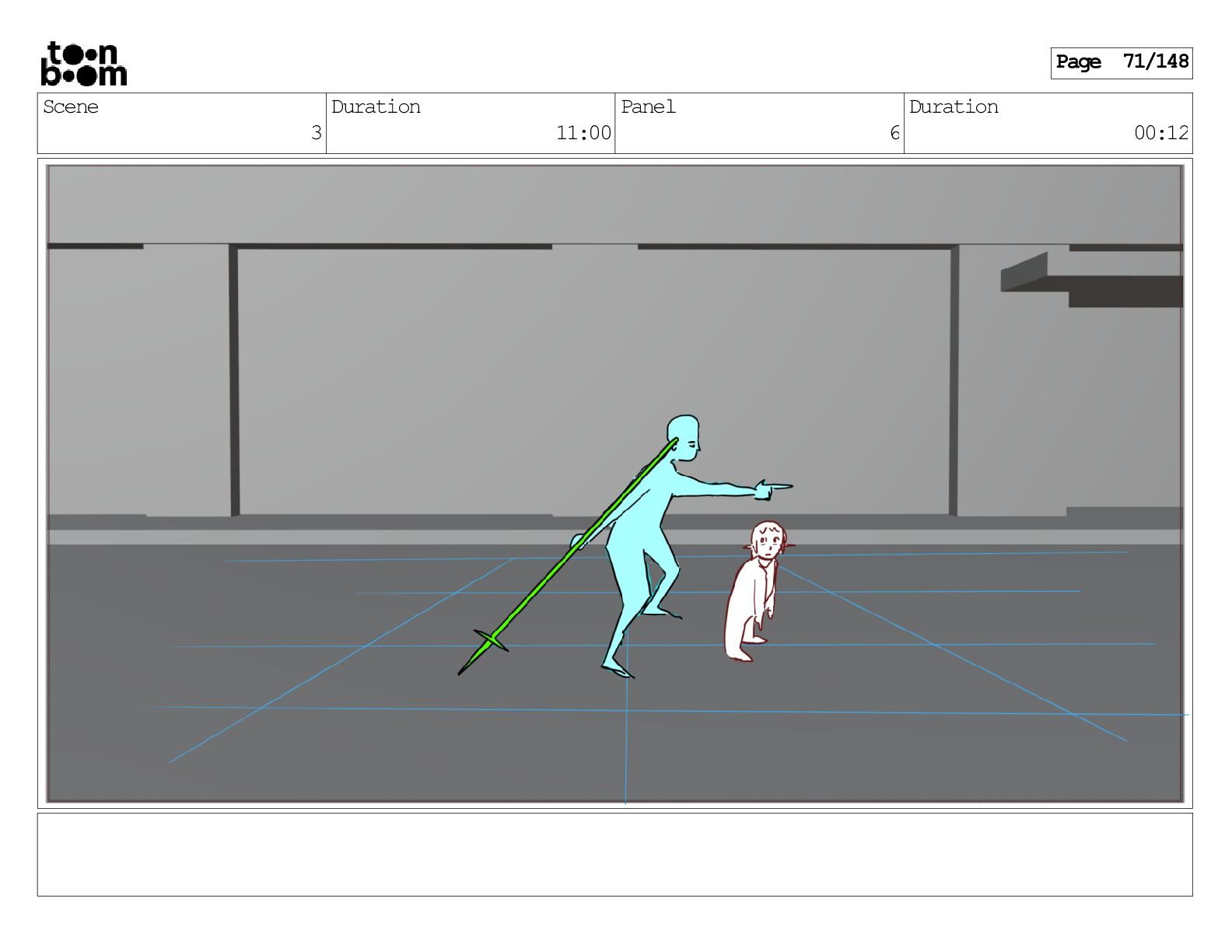1232x952 pixels.
Task: Select the Scene label
Action: (x=71, y=107)
